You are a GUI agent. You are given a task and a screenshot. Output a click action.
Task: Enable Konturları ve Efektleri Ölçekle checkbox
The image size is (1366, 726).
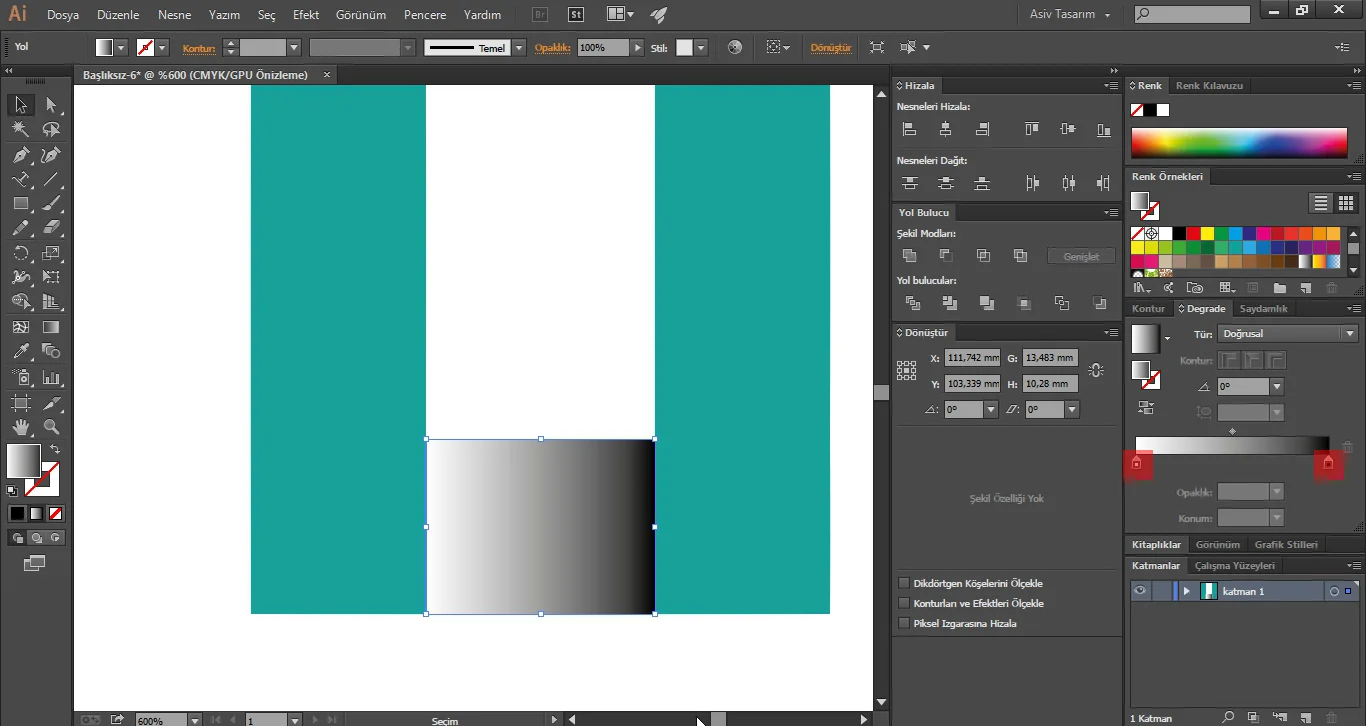[x=904, y=603]
